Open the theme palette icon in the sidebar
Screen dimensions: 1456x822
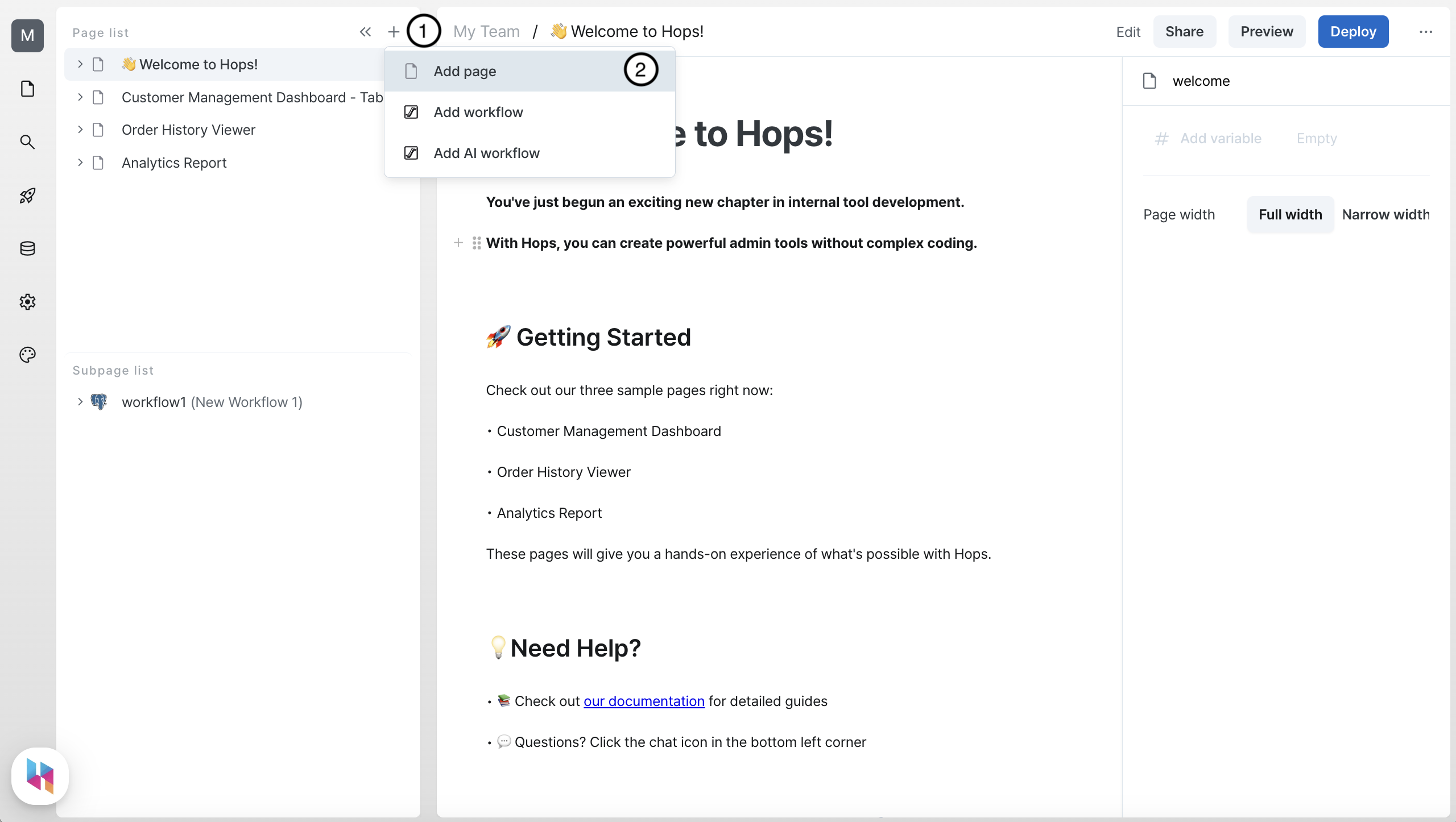pyautogui.click(x=27, y=355)
